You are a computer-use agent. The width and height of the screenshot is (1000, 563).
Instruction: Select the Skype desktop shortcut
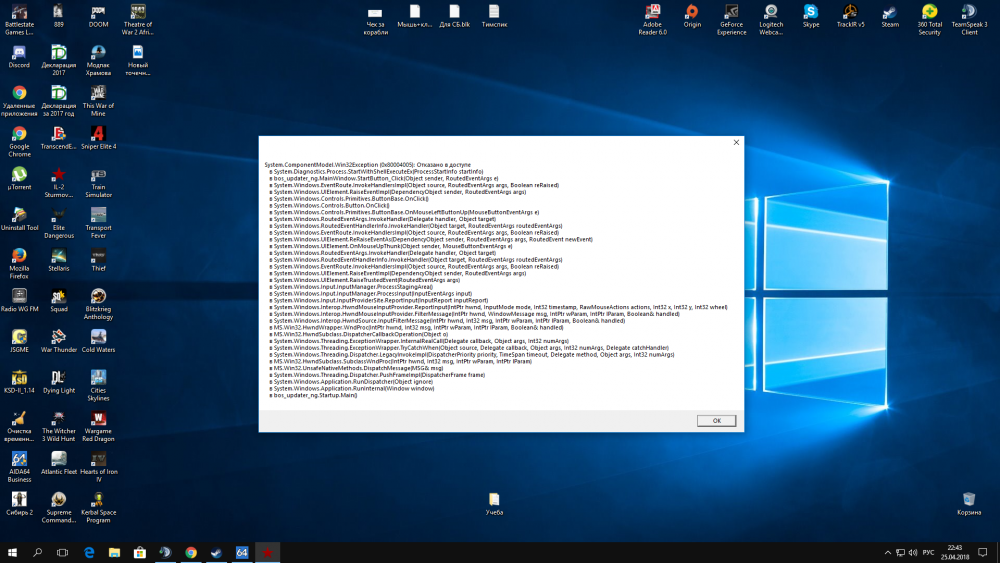[x=810, y=13]
